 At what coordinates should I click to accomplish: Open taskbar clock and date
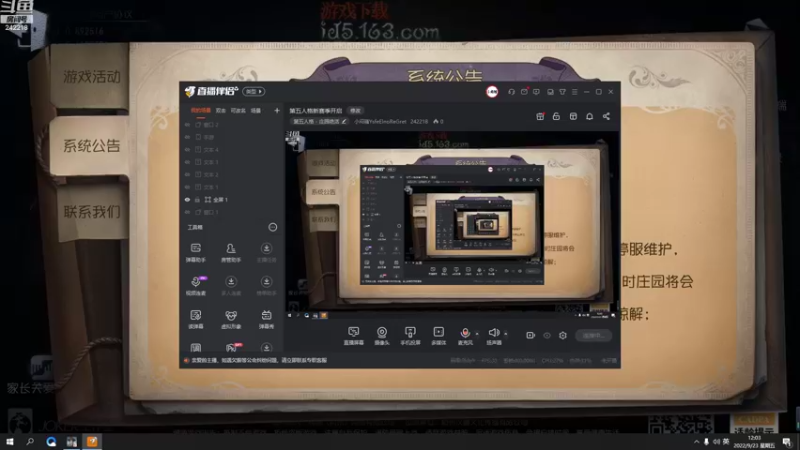coord(754,442)
